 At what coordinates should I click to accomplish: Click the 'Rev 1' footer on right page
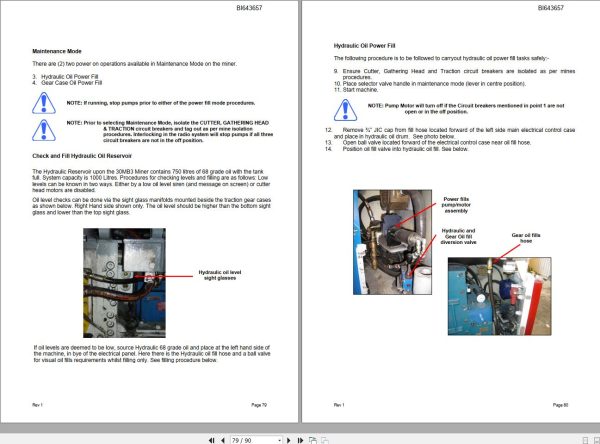tap(339, 405)
